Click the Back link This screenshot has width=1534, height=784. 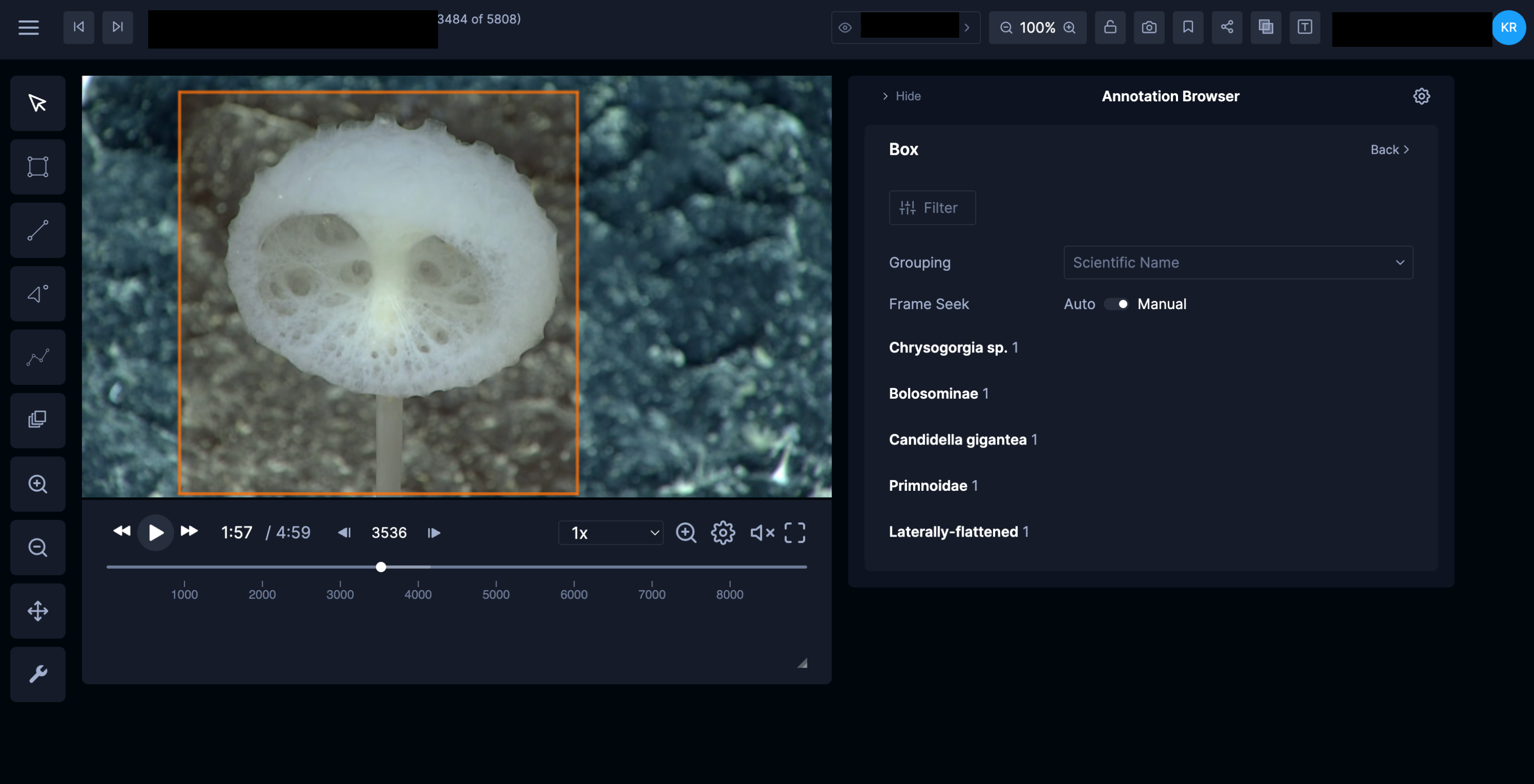tap(1389, 150)
